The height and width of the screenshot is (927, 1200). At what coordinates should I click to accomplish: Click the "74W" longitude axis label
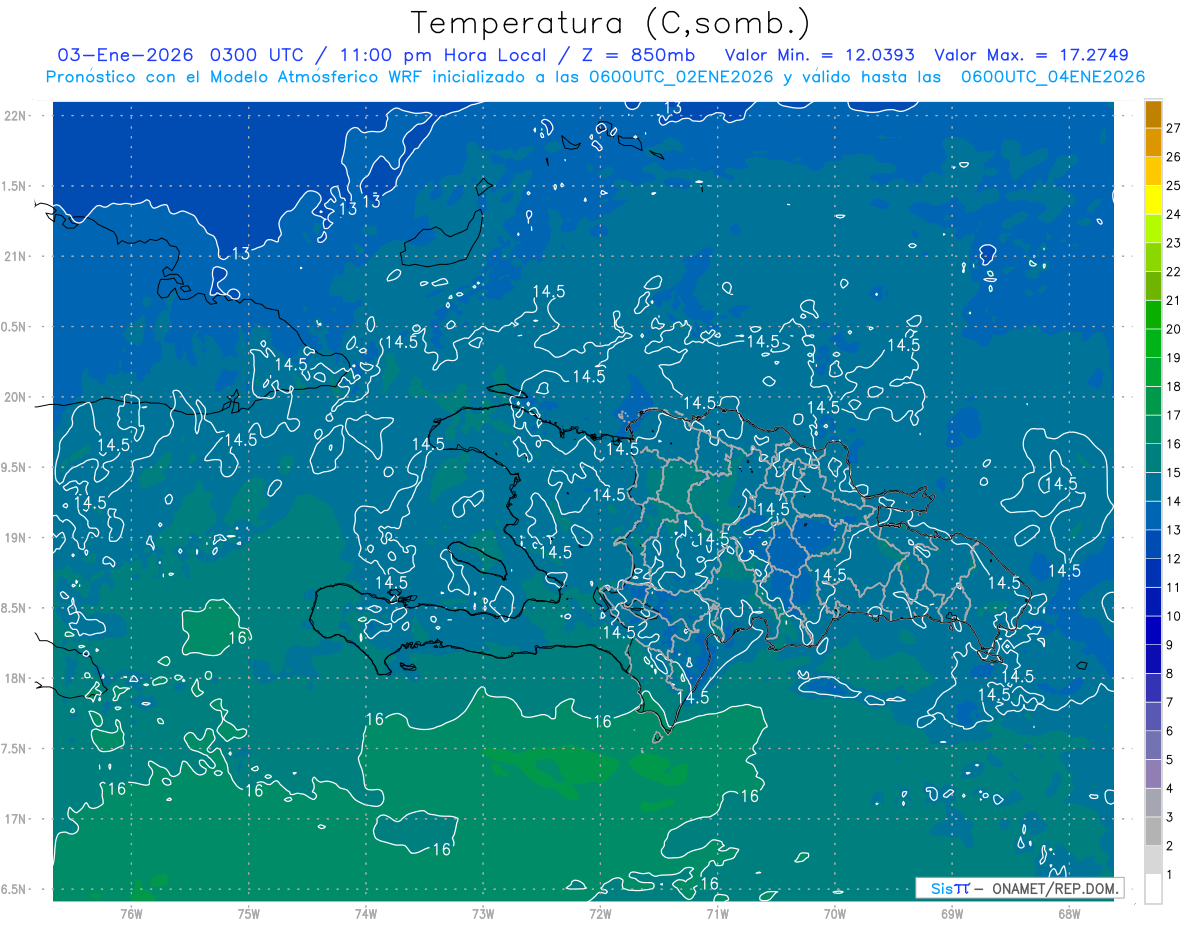click(x=365, y=913)
